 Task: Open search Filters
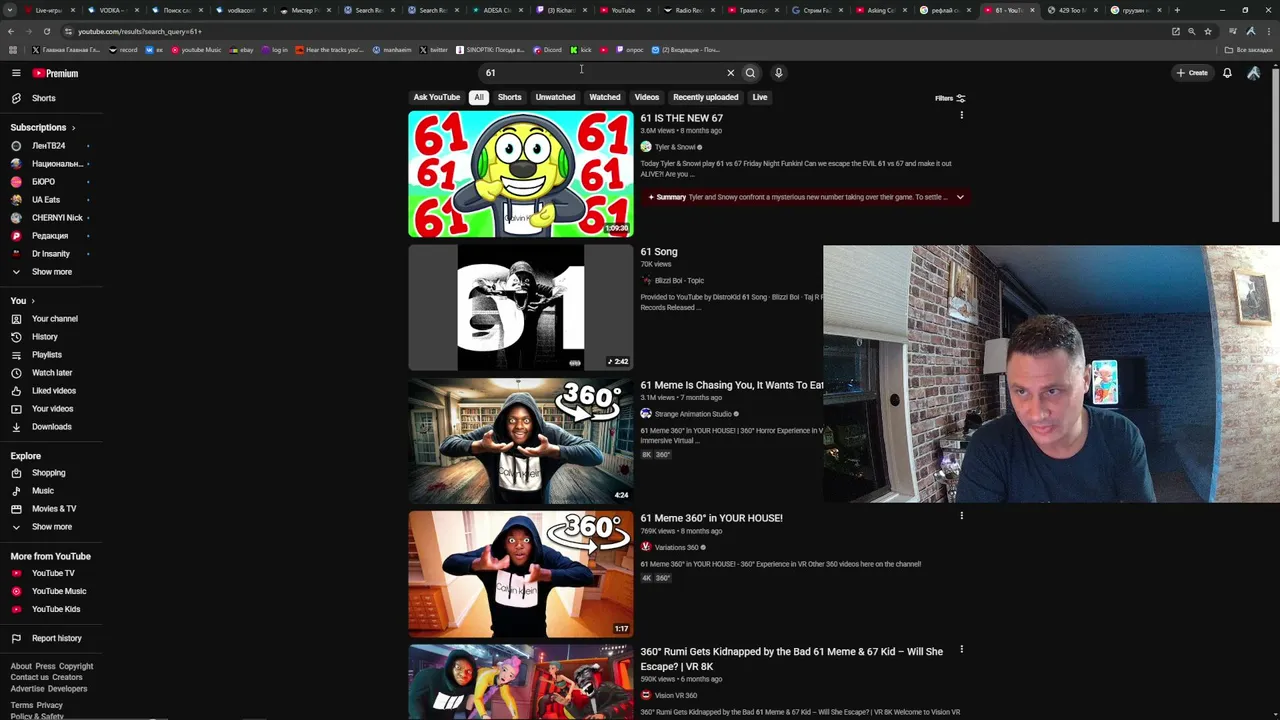click(950, 98)
